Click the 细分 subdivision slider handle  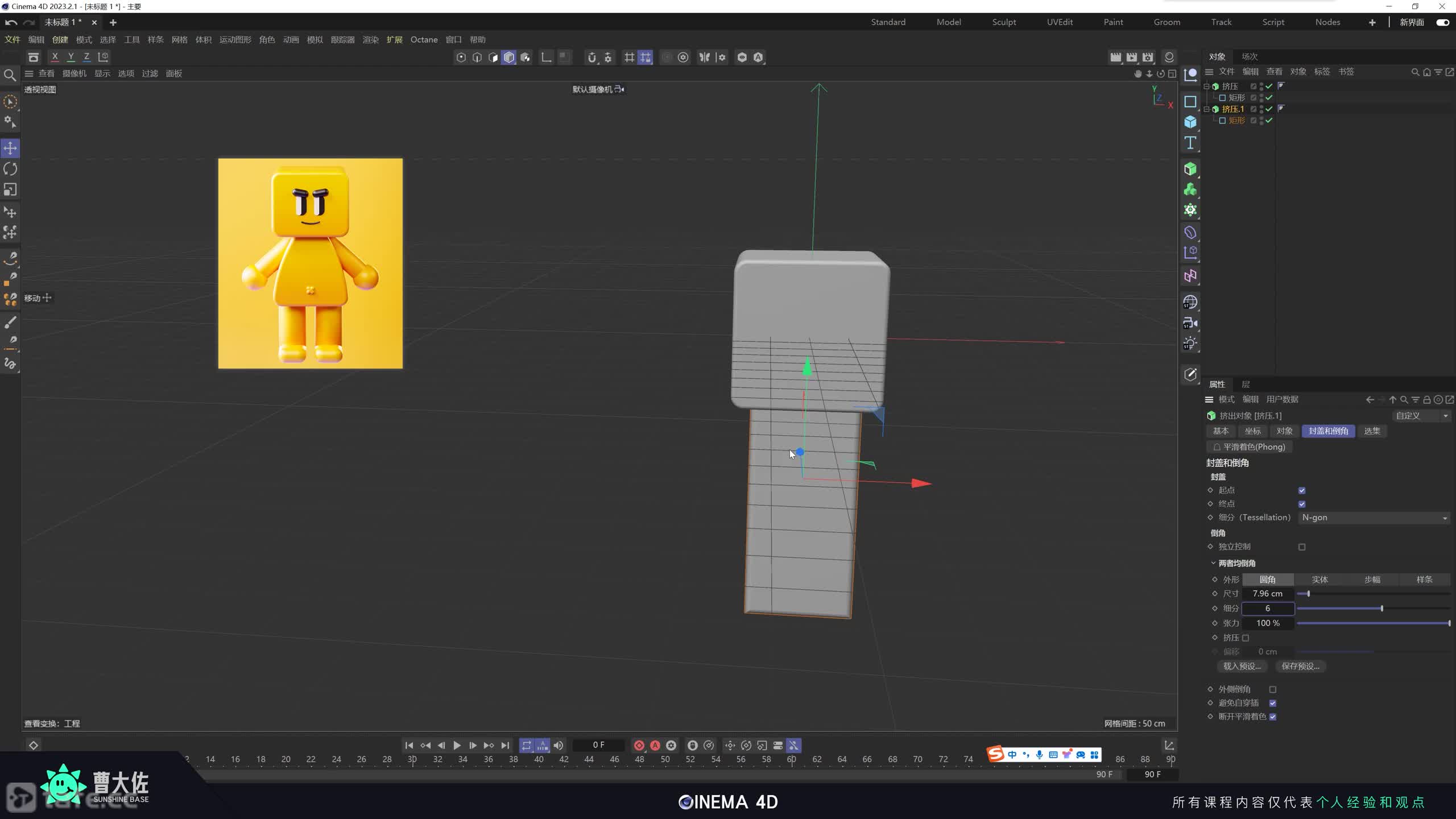1381,609
